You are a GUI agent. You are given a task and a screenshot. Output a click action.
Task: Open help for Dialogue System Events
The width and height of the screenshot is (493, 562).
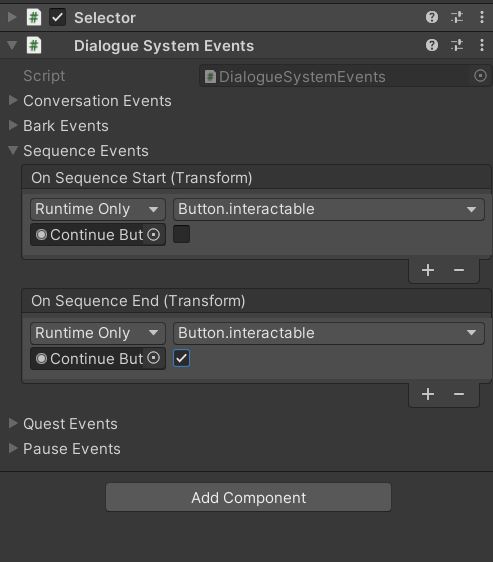coord(432,45)
